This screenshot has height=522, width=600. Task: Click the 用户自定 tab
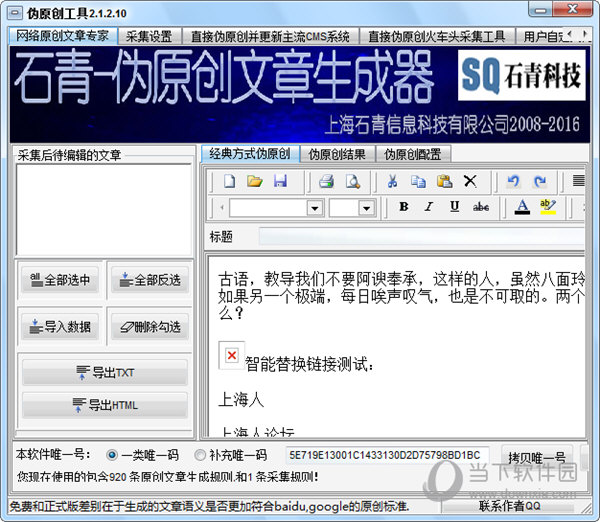543,36
